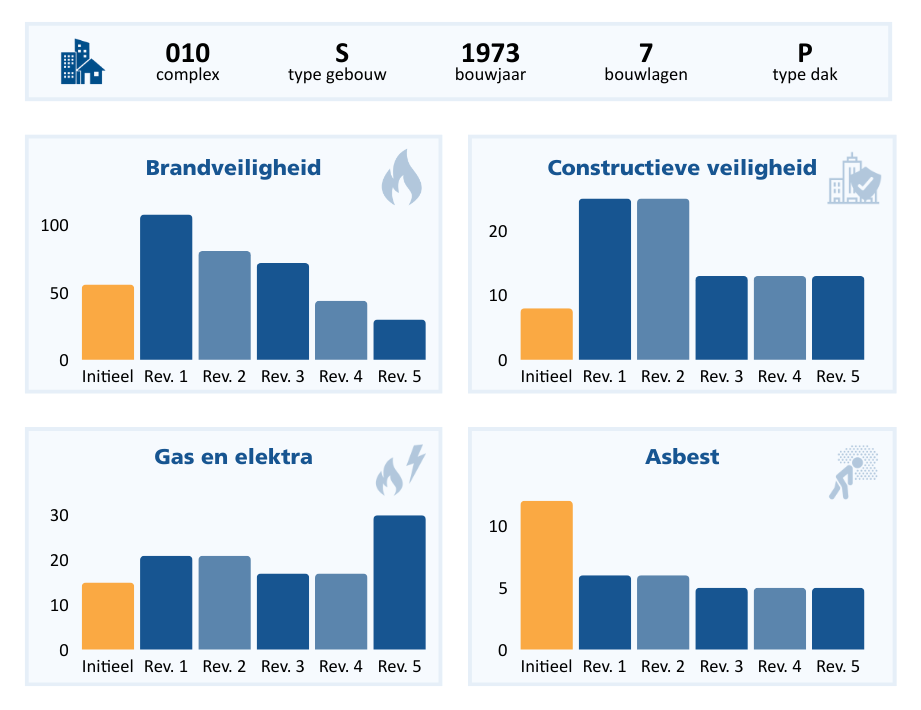Select the Brandveiligheid chart title
The height and width of the screenshot is (710, 921).
(x=233, y=167)
